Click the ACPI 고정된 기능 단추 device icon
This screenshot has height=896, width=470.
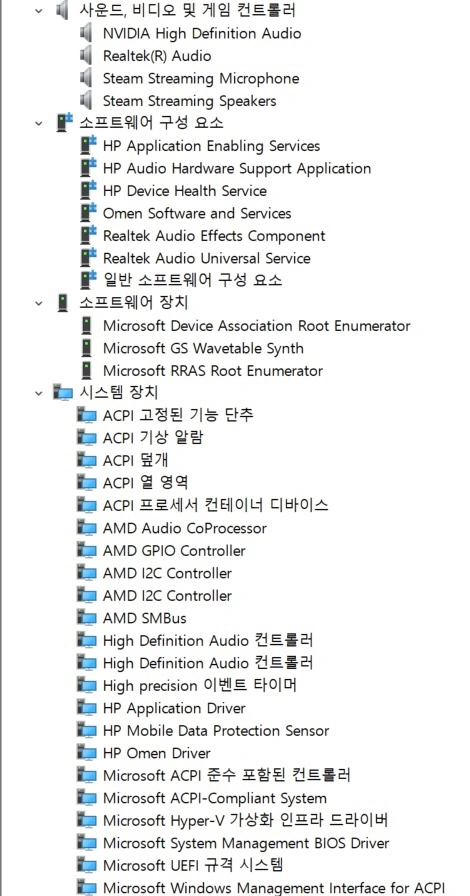click(87, 415)
